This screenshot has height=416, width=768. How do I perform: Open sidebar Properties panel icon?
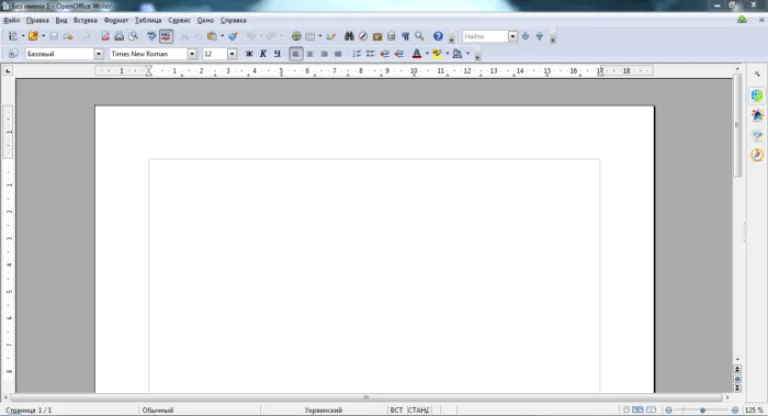[x=757, y=96]
